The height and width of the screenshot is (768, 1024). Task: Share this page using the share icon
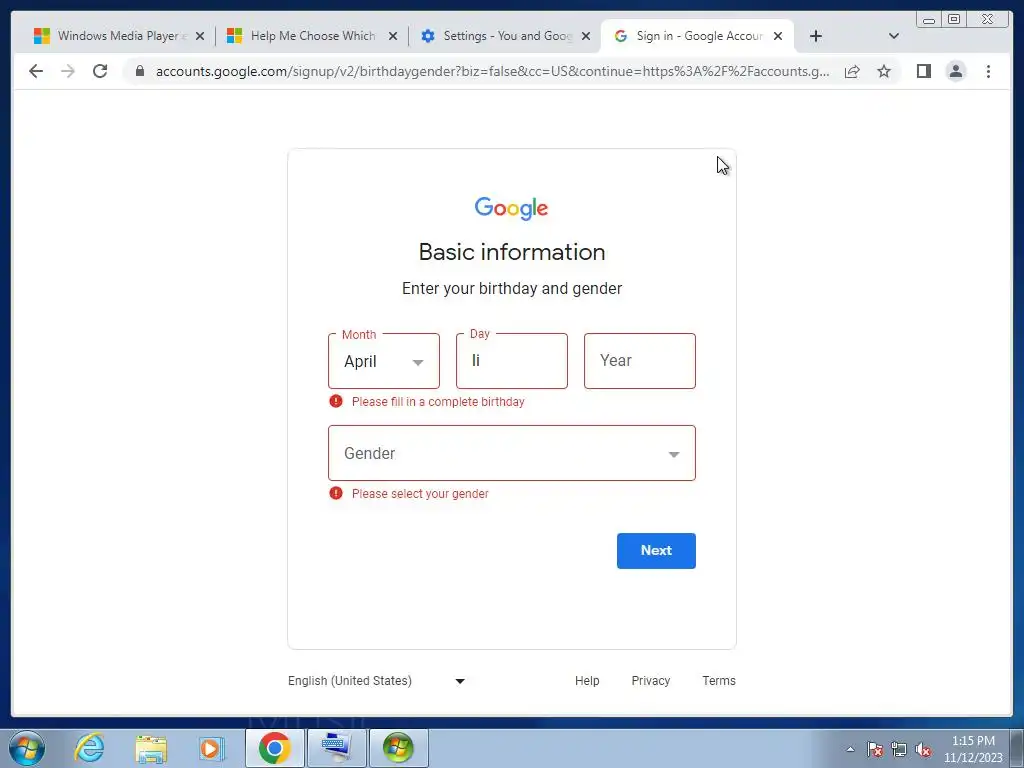tap(852, 71)
